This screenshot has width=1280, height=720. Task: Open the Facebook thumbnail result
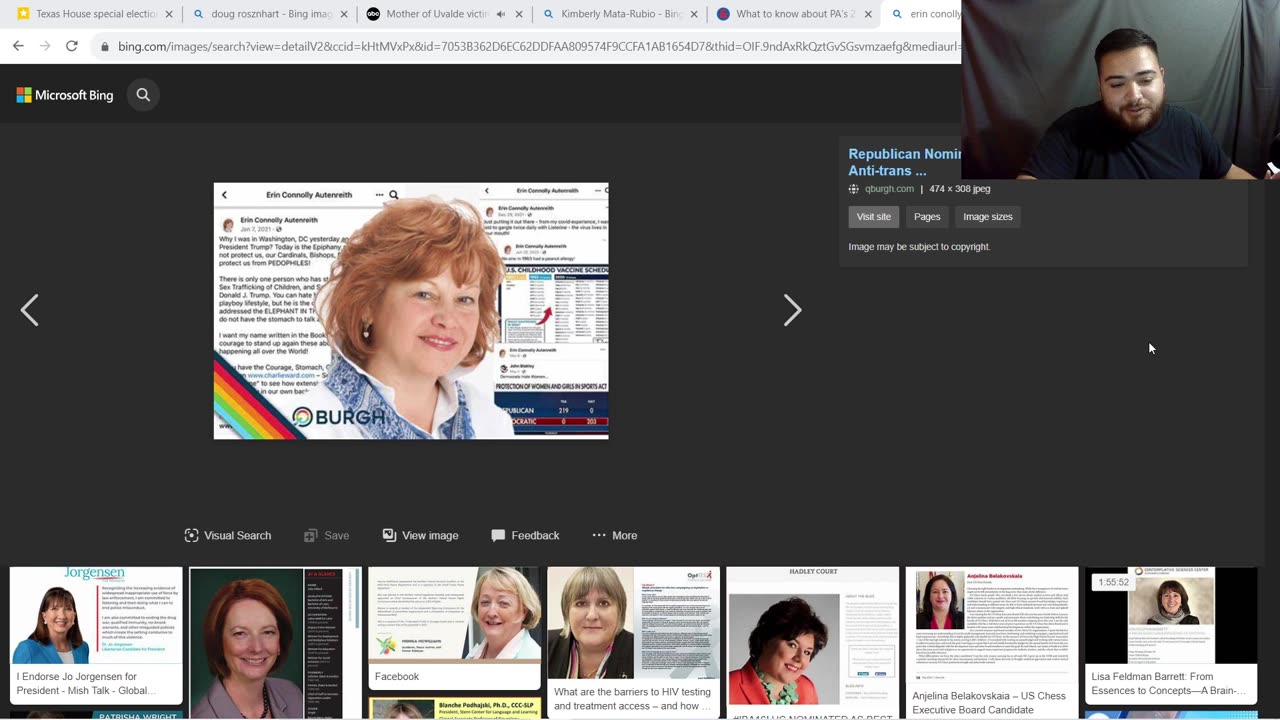point(454,628)
